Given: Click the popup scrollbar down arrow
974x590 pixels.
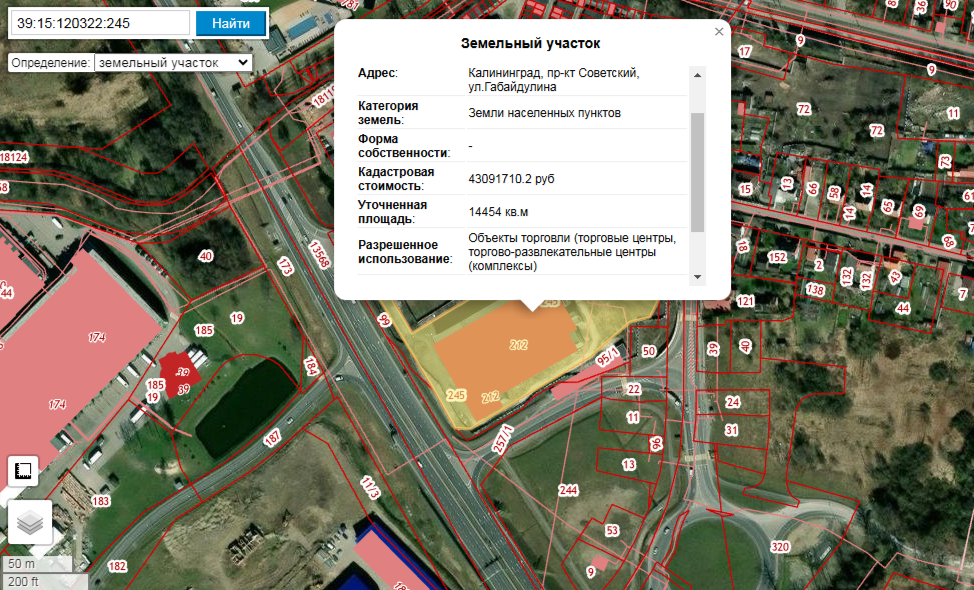Looking at the screenshot, I should coord(698,277).
